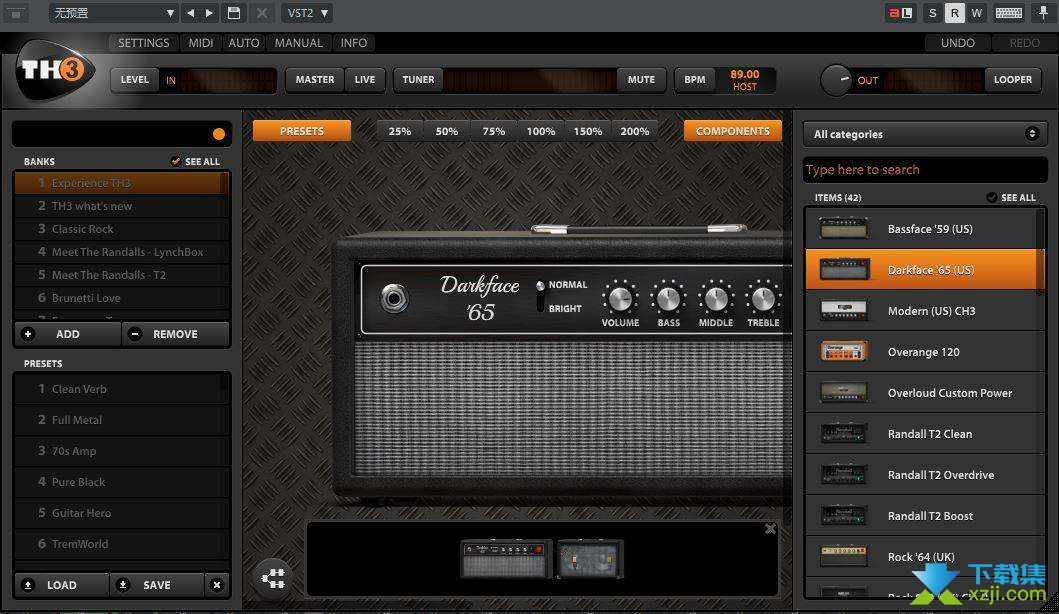Click the plus icon on ADD button

click(x=28, y=334)
